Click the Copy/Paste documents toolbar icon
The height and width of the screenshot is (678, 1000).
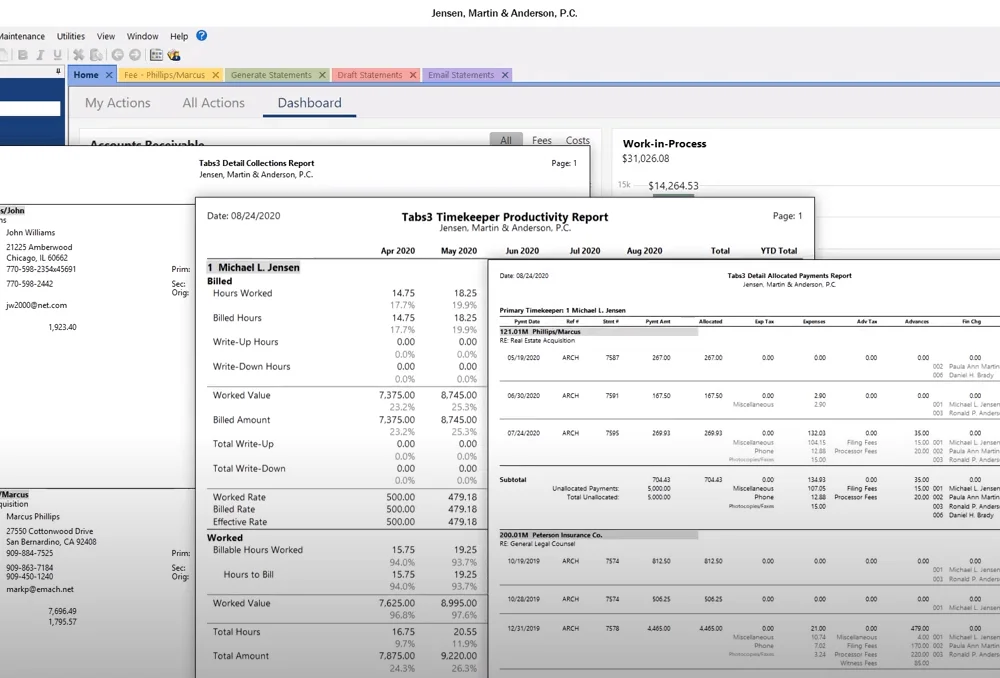(x=96, y=55)
